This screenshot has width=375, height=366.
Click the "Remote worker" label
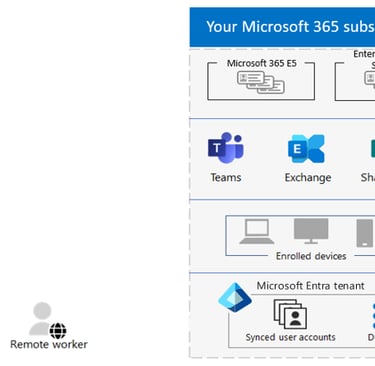[49, 344]
